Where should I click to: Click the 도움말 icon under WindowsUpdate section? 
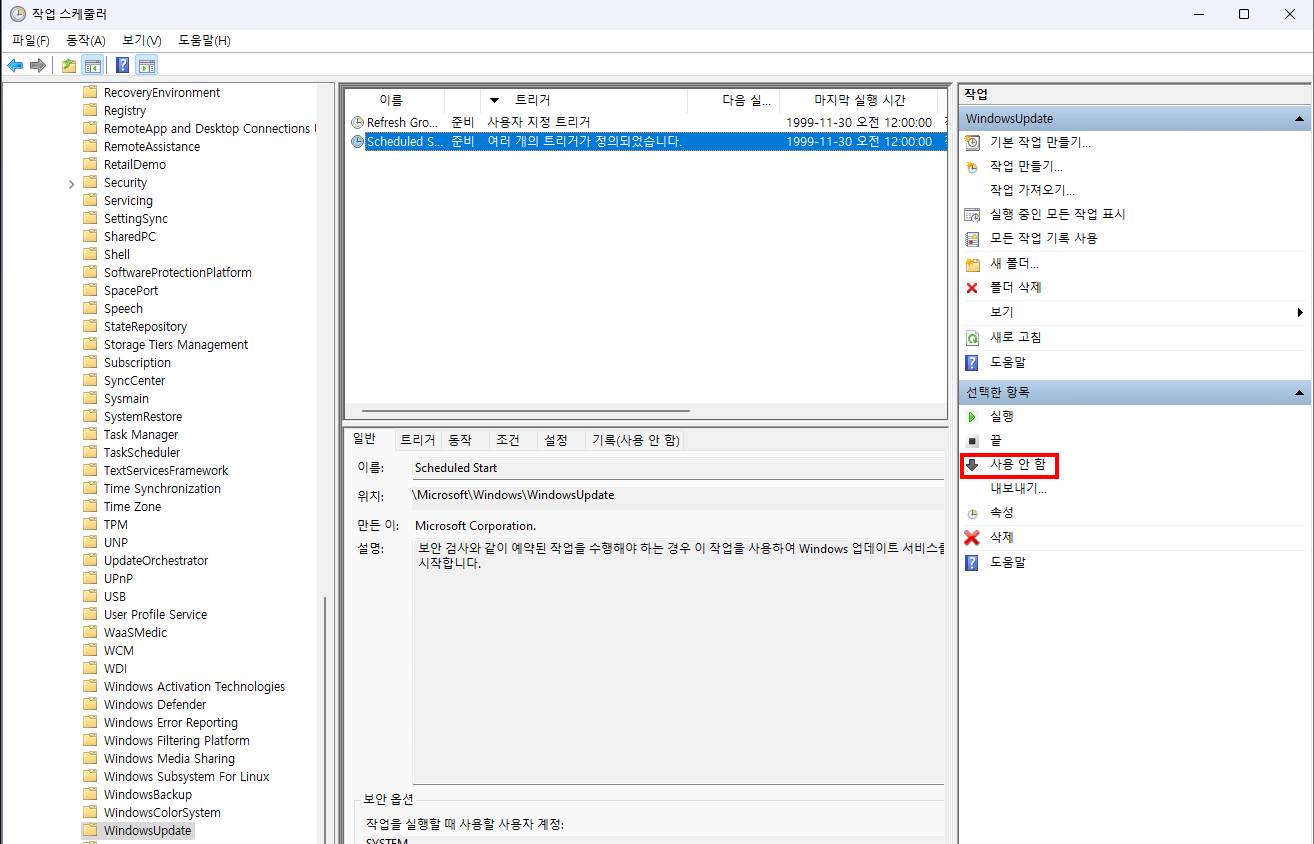coord(972,362)
